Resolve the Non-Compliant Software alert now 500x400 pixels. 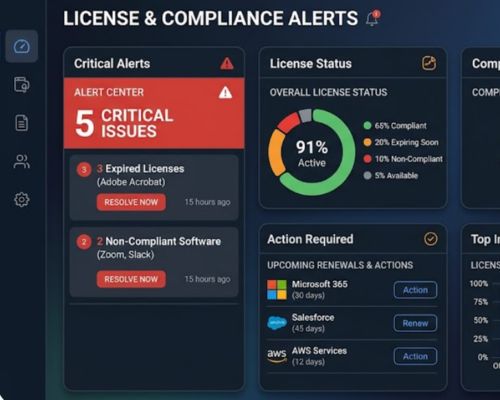[131, 279]
